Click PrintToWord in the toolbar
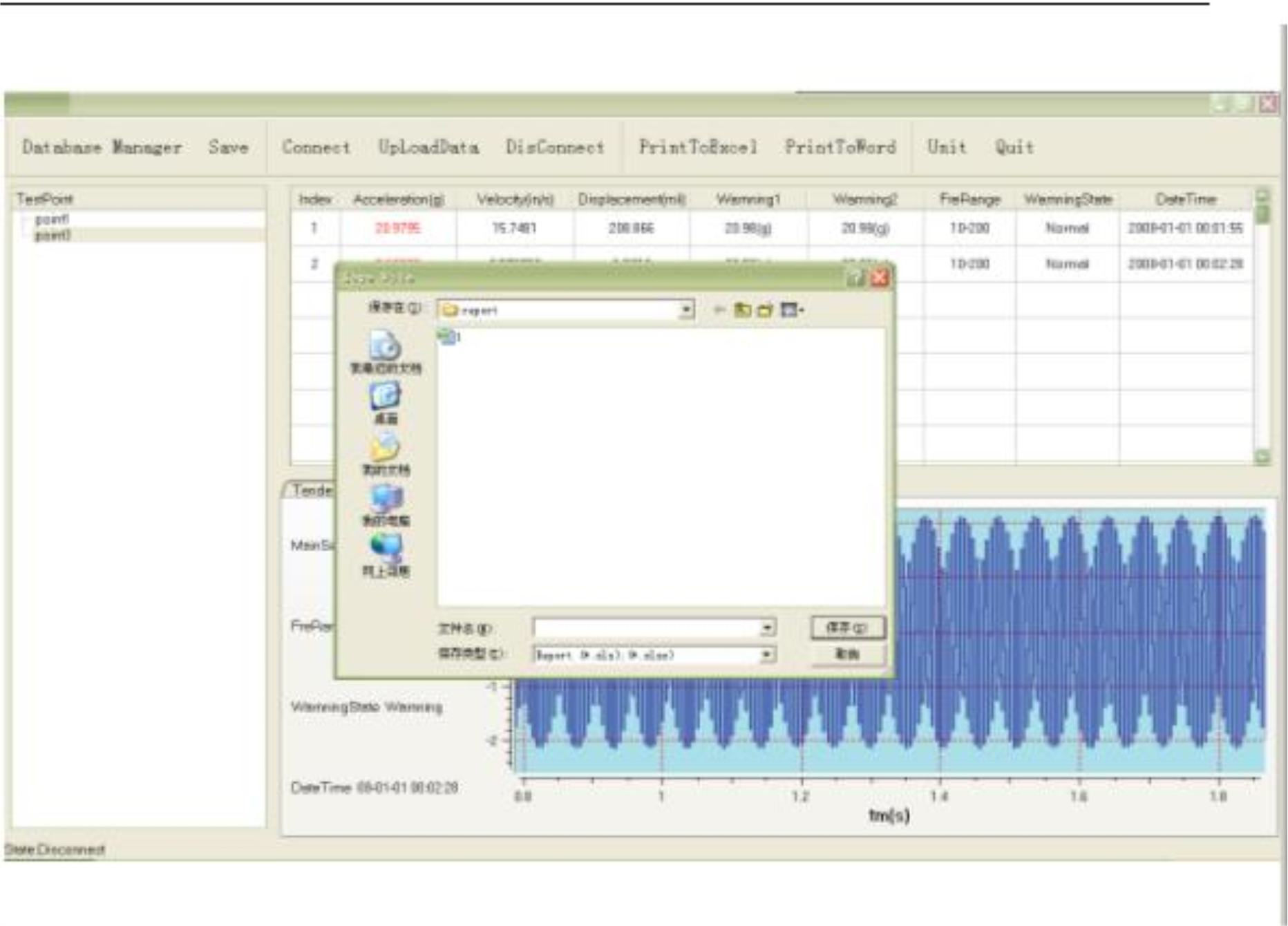Image resolution: width=1288 pixels, height=926 pixels. coord(840,147)
